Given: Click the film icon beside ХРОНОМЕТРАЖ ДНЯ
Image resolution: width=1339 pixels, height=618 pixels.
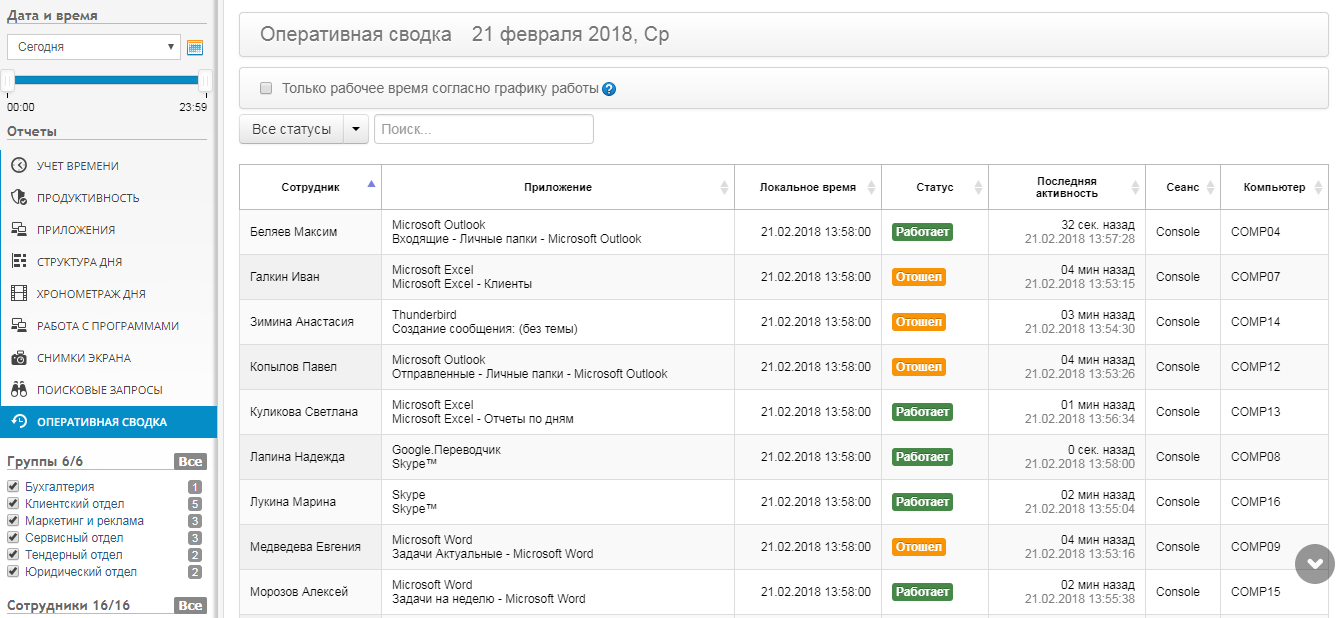Looking at the screenshot, I should point(19,294).
